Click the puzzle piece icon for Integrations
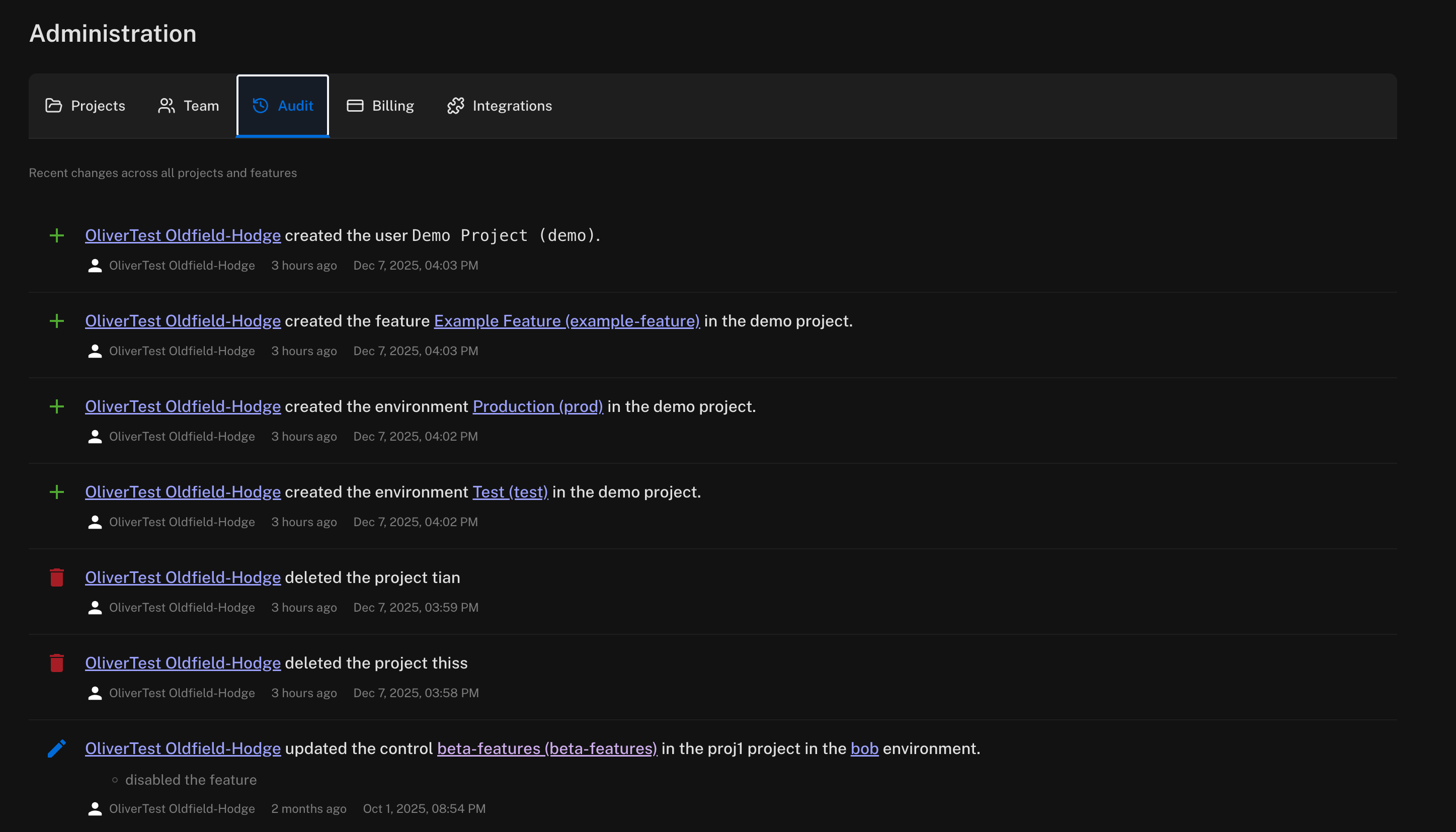This screenshot has width=1456, height=832. pos(455,106)
